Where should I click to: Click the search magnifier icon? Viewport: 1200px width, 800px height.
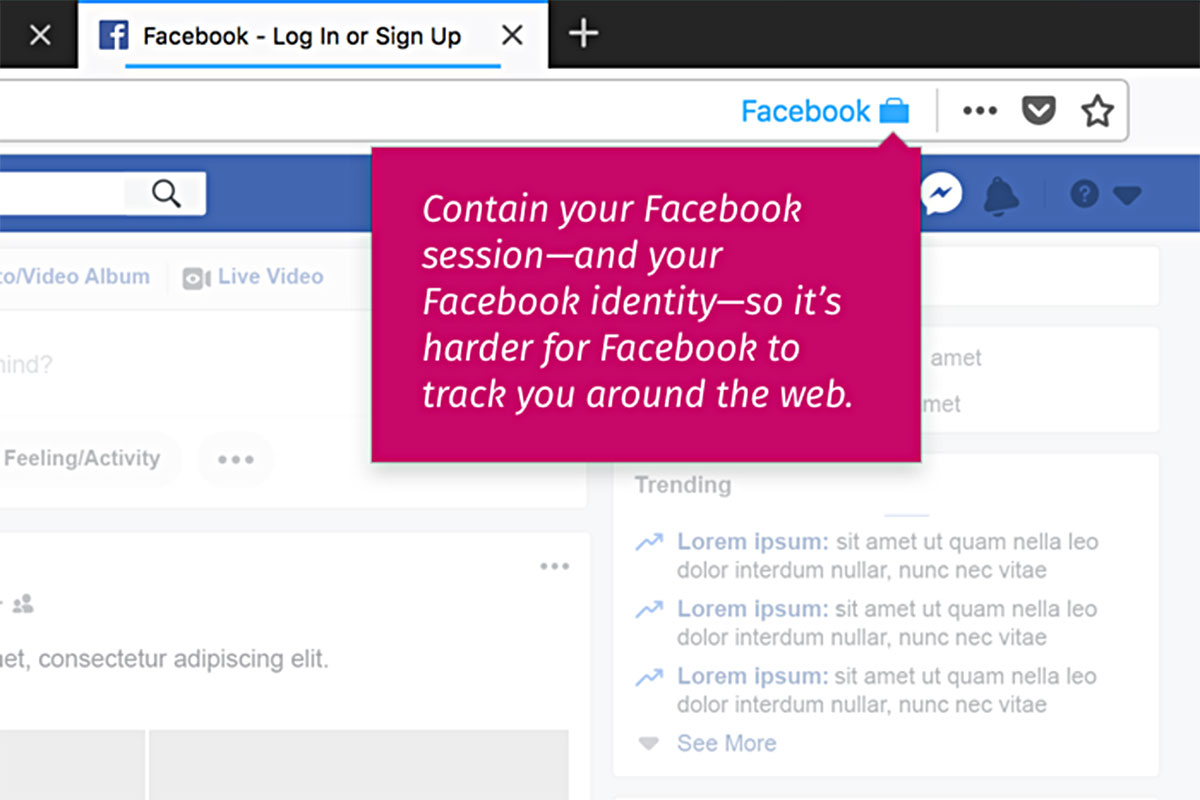tap(166, 193)
